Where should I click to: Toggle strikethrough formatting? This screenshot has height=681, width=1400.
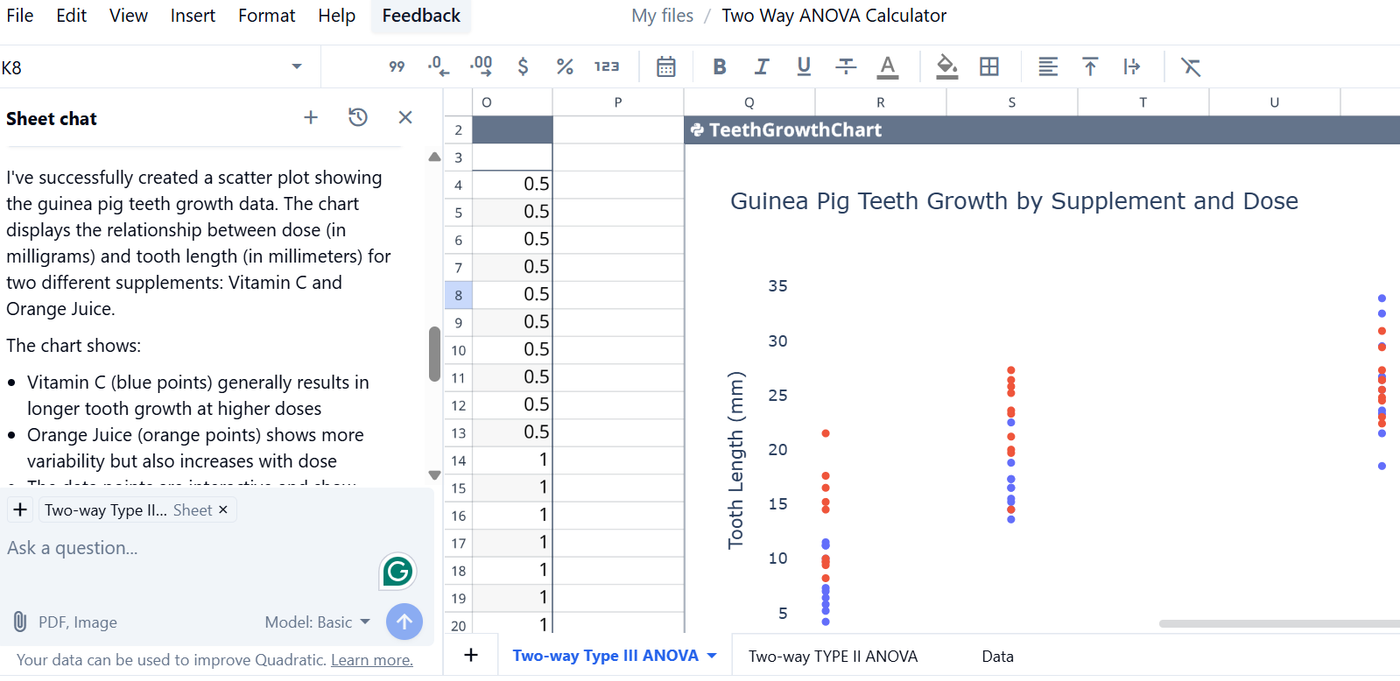[846, 67]
